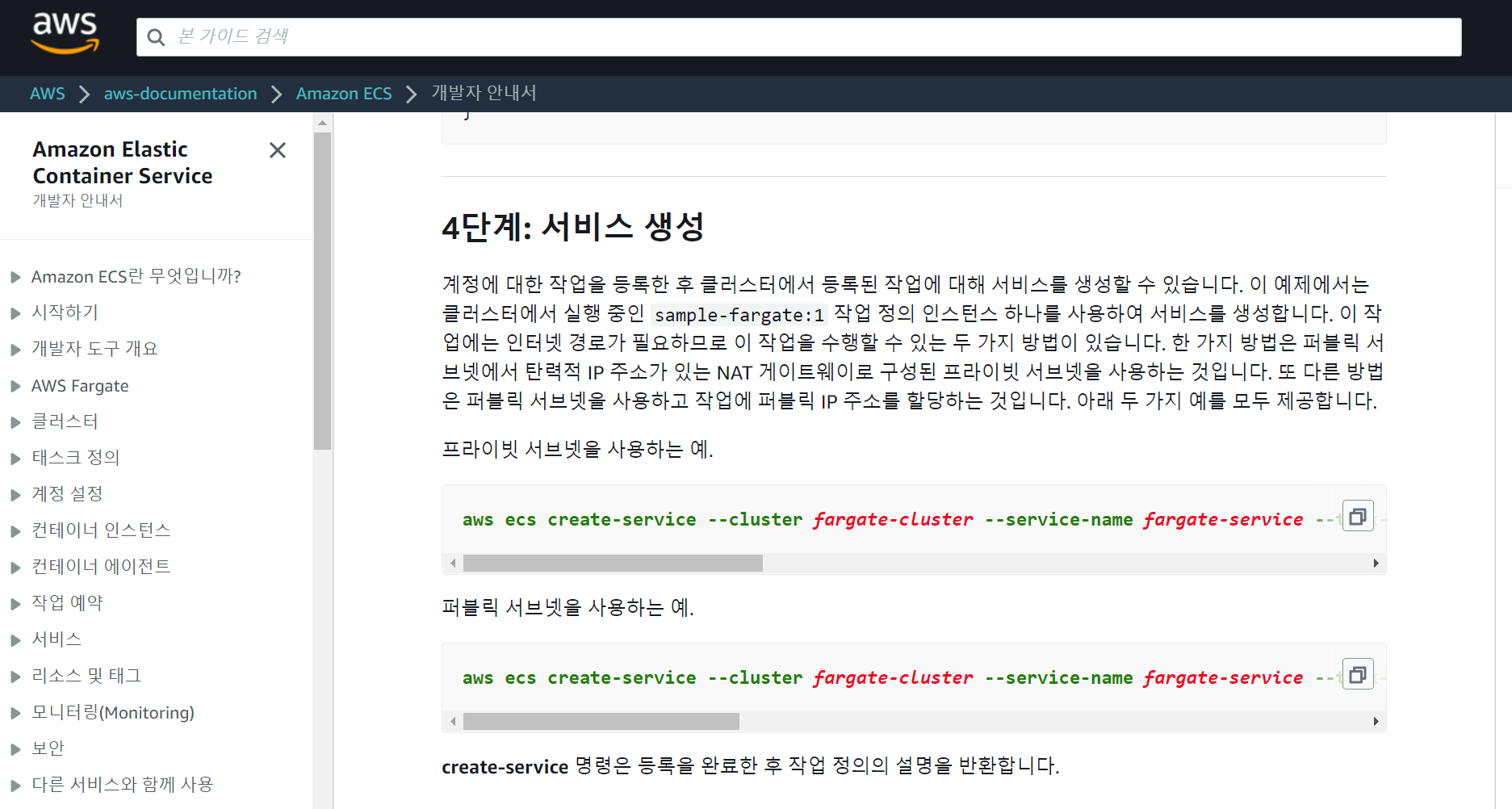This screenshot has height=809, width=1512.
Task: Click 개발자 안내서 in the breadcrumb
Action: [x=484, y=93]
